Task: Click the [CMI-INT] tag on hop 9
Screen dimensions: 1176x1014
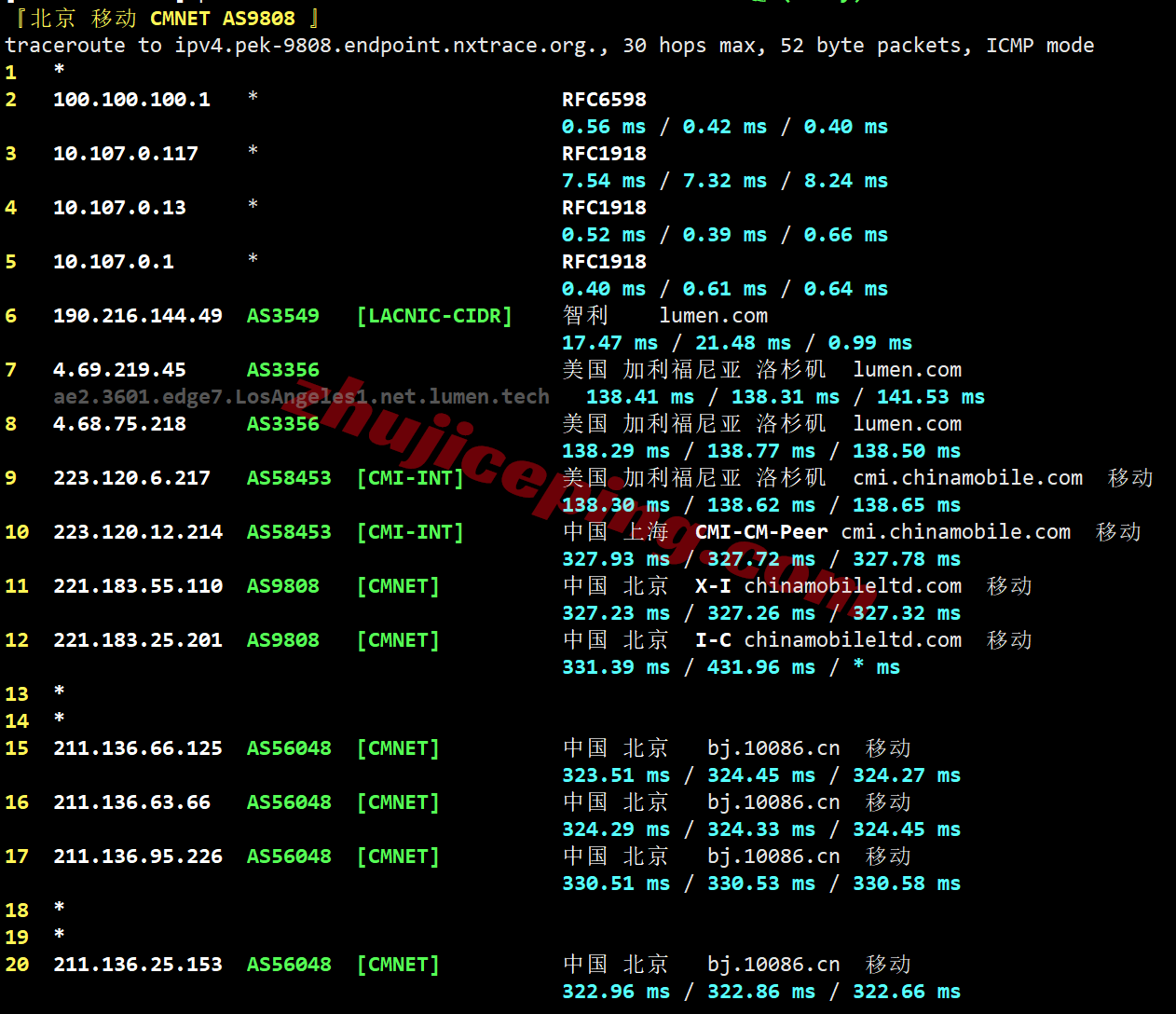Action: (x=410, y=478)
